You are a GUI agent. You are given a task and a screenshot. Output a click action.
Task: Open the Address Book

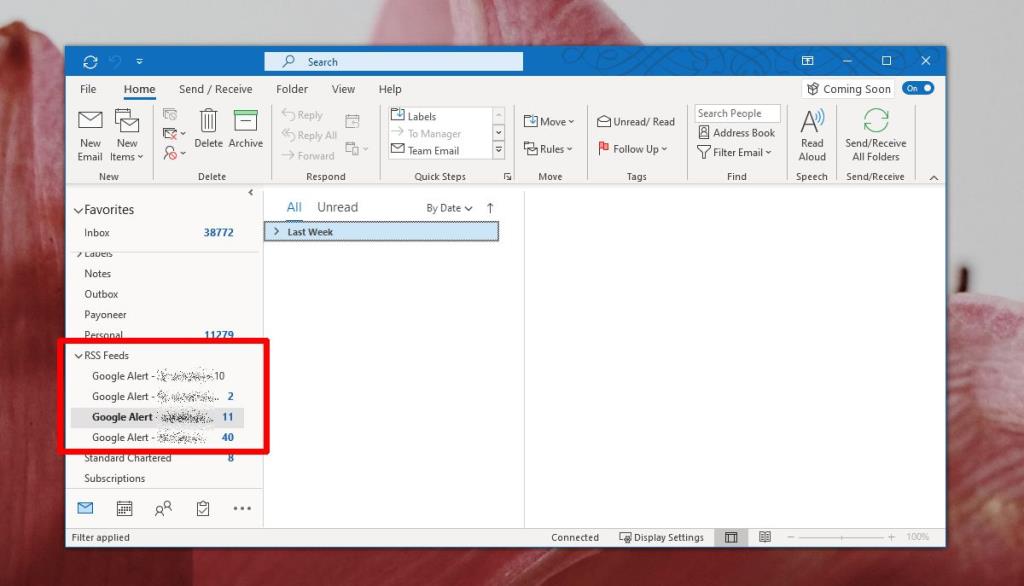[x=737, y=131]
